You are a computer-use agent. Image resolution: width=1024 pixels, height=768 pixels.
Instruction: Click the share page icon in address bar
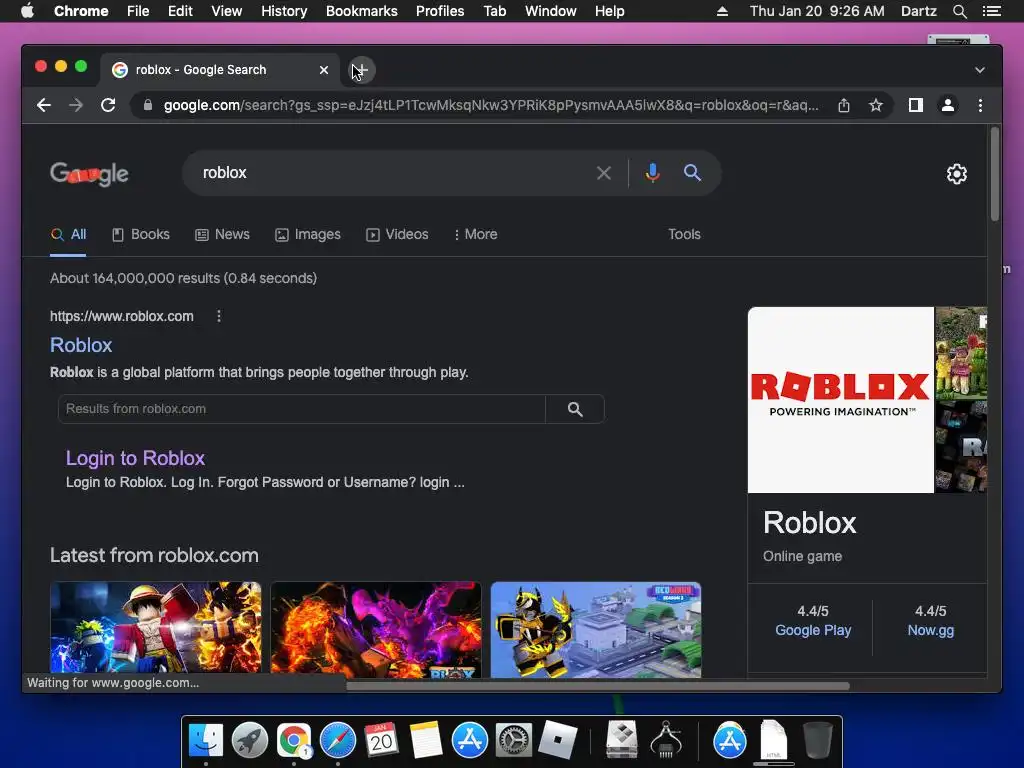click(844, 105)
